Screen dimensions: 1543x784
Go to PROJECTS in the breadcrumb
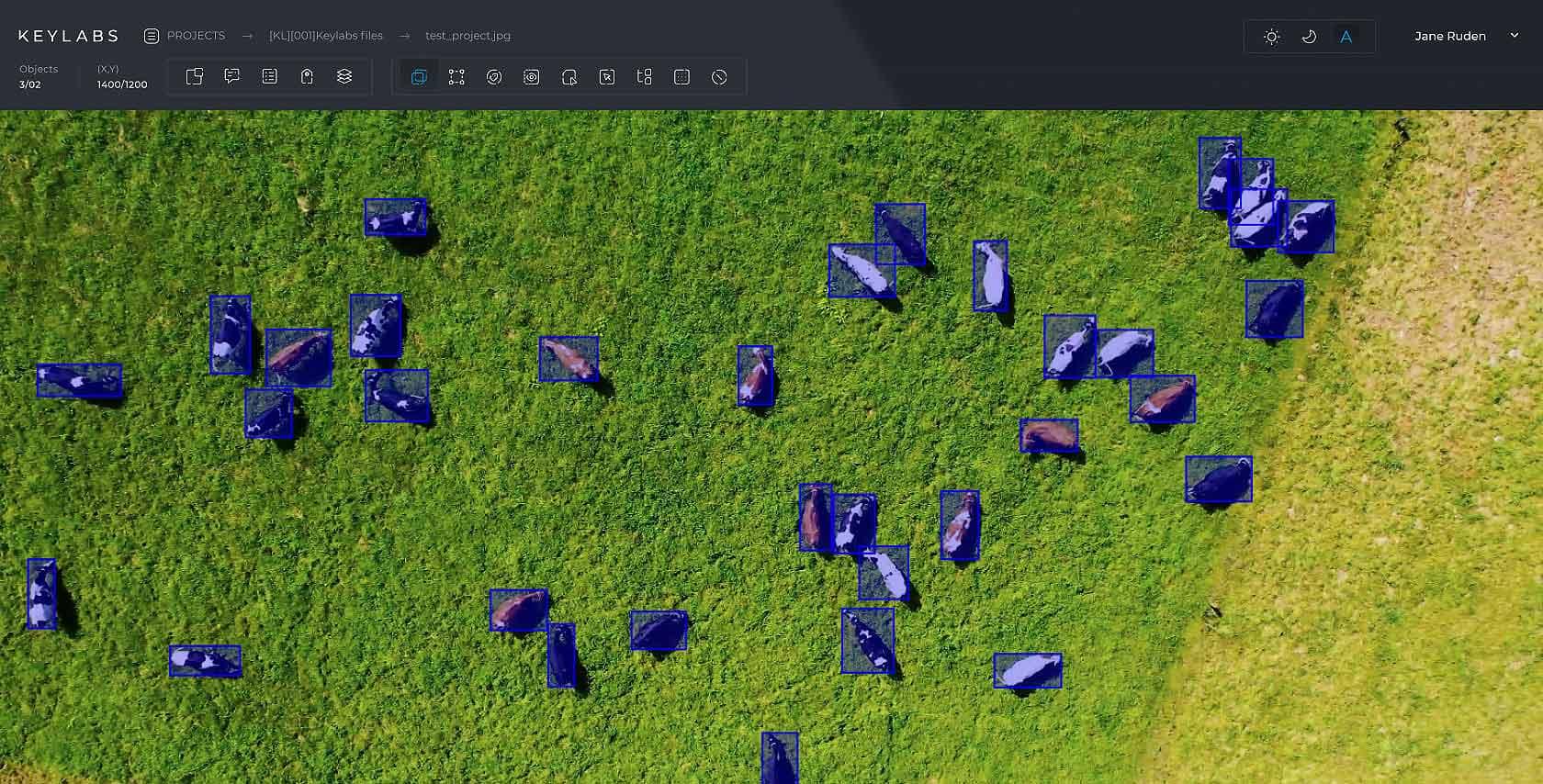coord(196,36)
